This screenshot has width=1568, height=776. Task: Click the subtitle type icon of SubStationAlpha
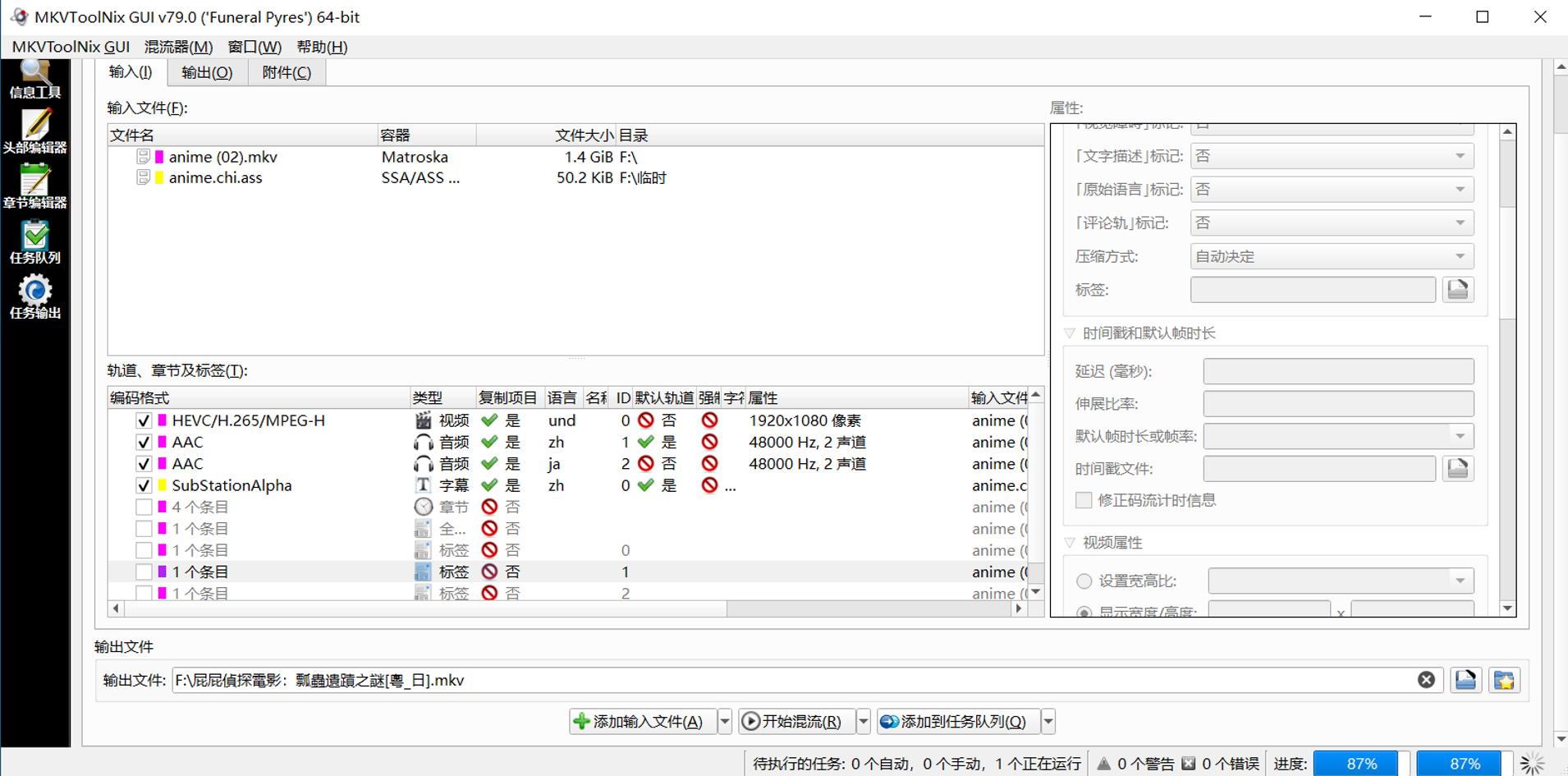tap(423, 485)
